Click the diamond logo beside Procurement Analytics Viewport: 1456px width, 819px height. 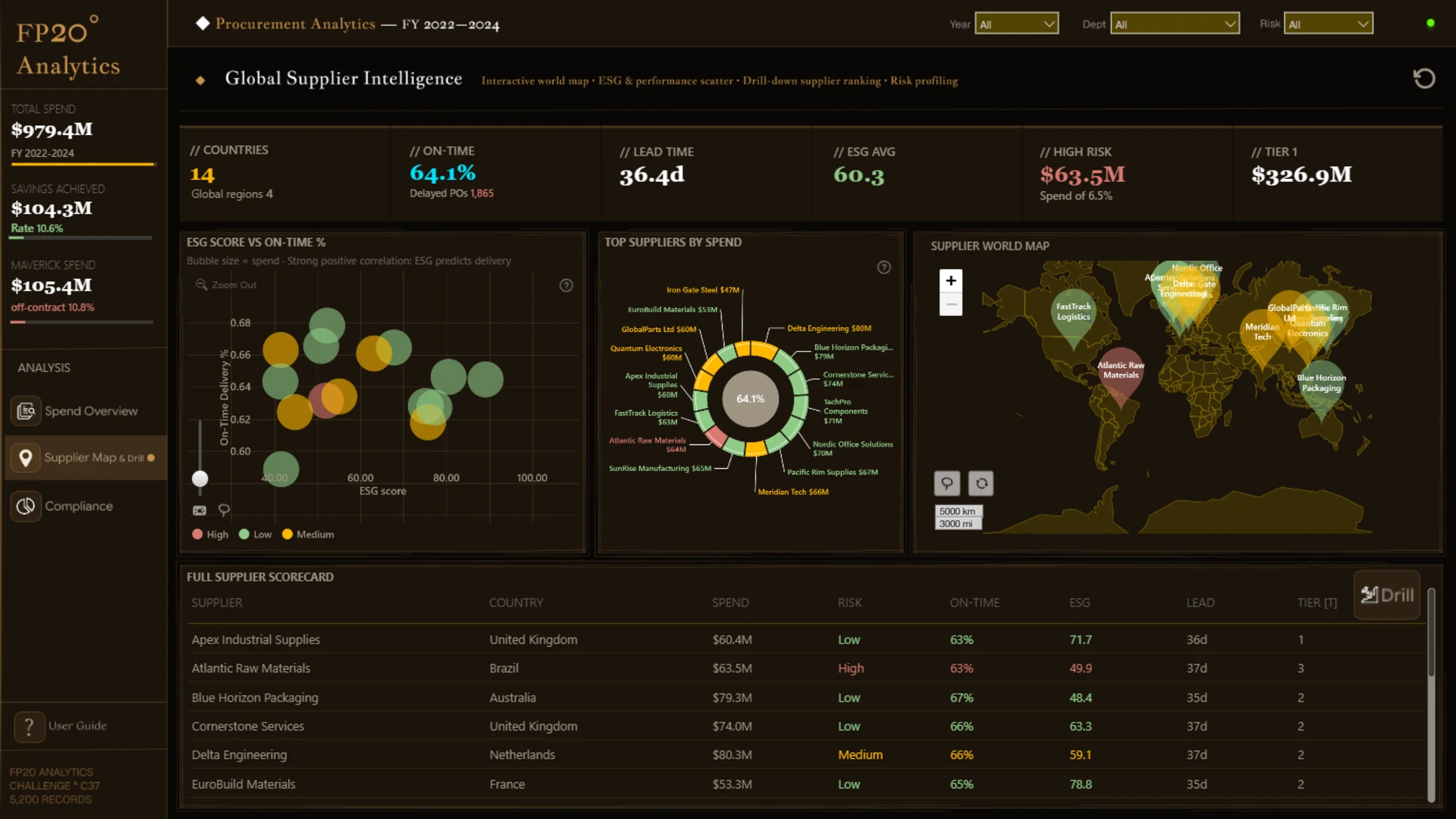pyautogui.click(x=202, y=24)
